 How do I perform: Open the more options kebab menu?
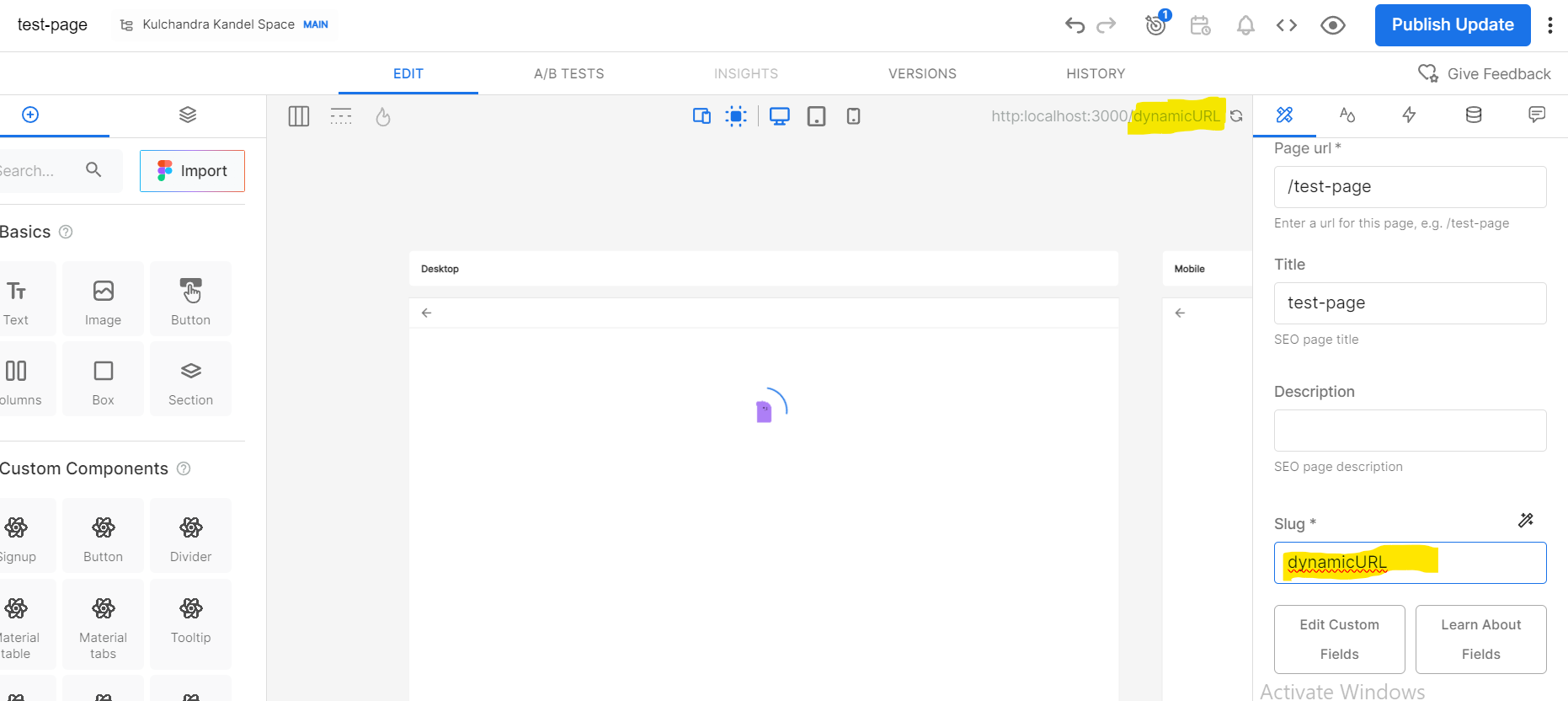coord(1549,25)
